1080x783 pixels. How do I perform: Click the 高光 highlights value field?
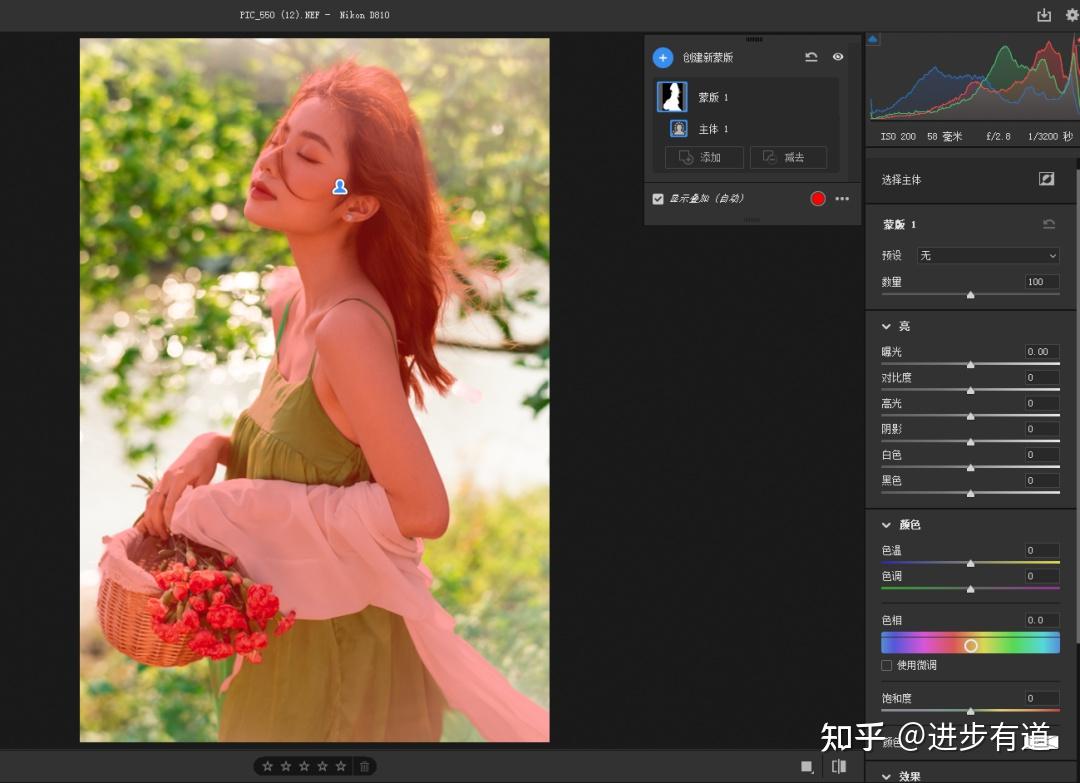1041,403
